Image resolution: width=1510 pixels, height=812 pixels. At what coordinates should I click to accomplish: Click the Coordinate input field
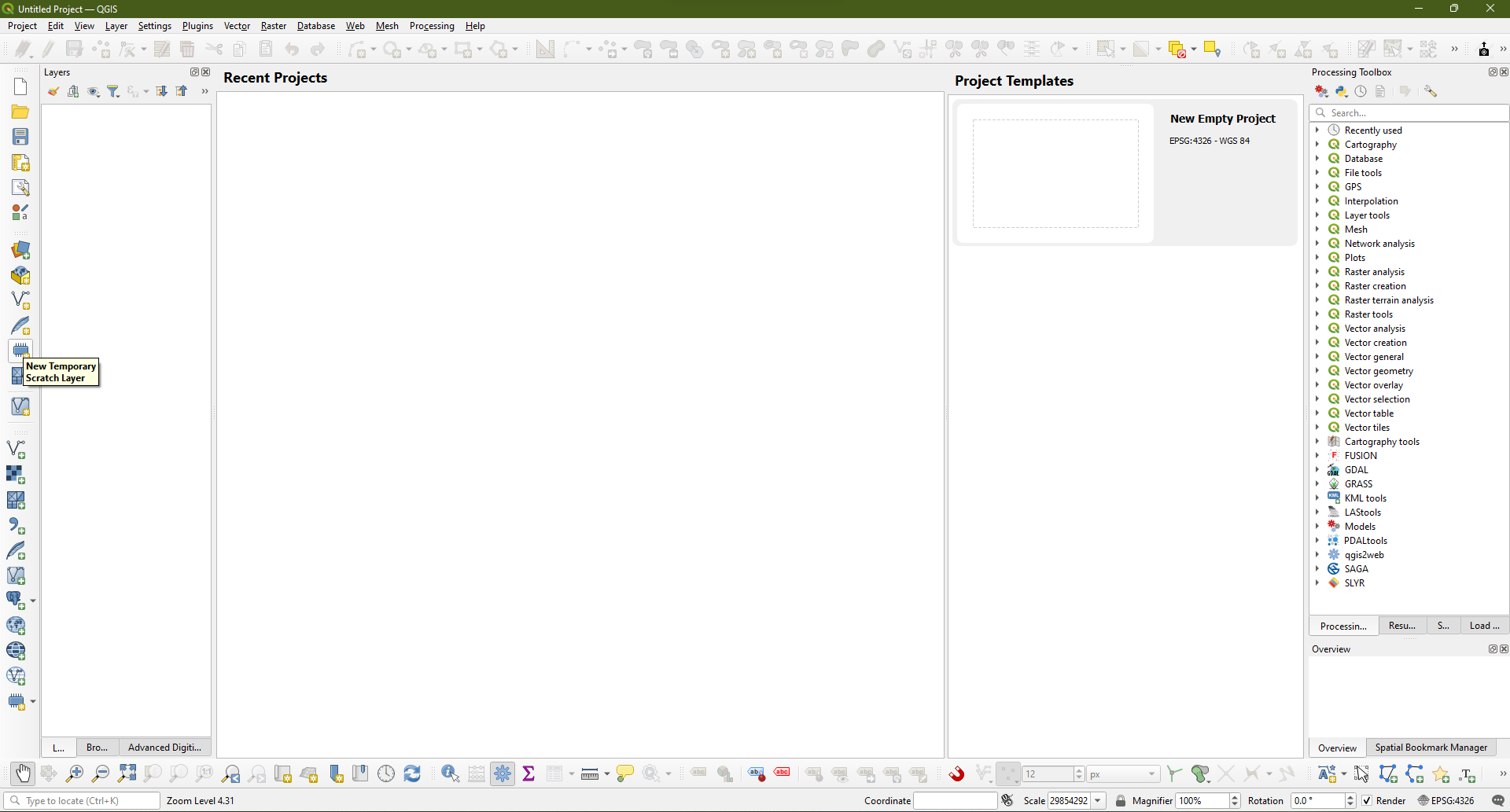click(955, 800)
